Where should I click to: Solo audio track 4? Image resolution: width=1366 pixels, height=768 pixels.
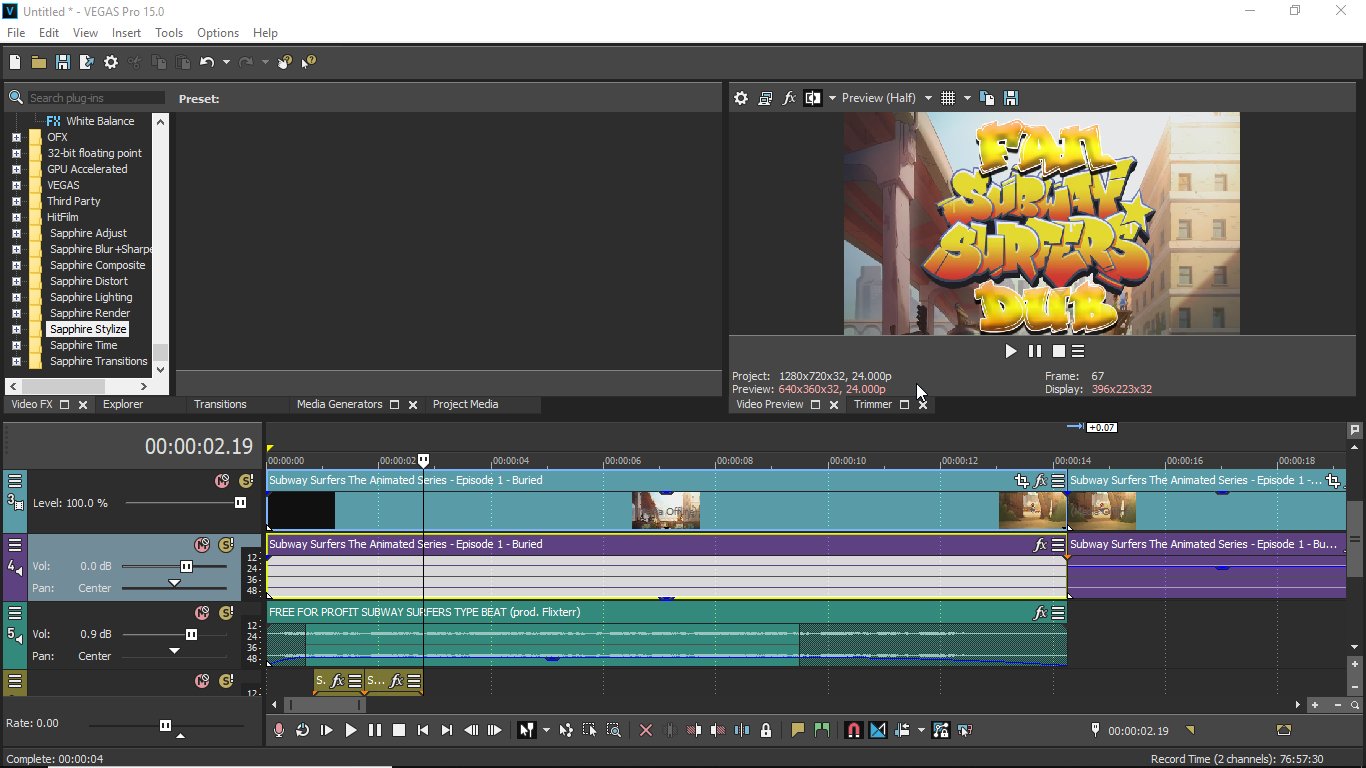(x=226, y=545)
